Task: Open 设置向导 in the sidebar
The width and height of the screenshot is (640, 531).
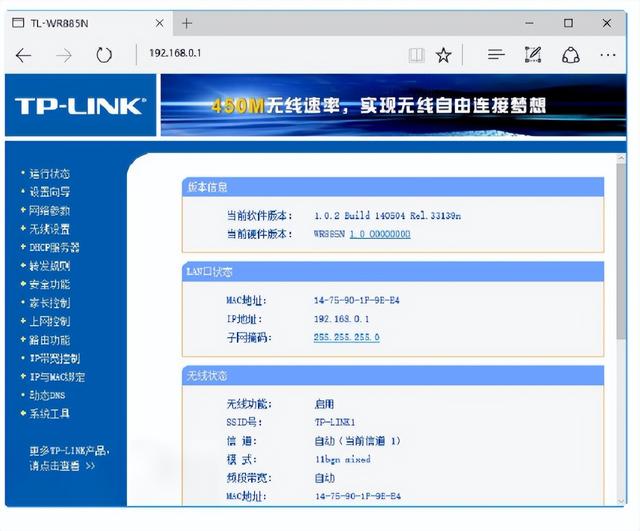Action: click(x=49, y=192)
